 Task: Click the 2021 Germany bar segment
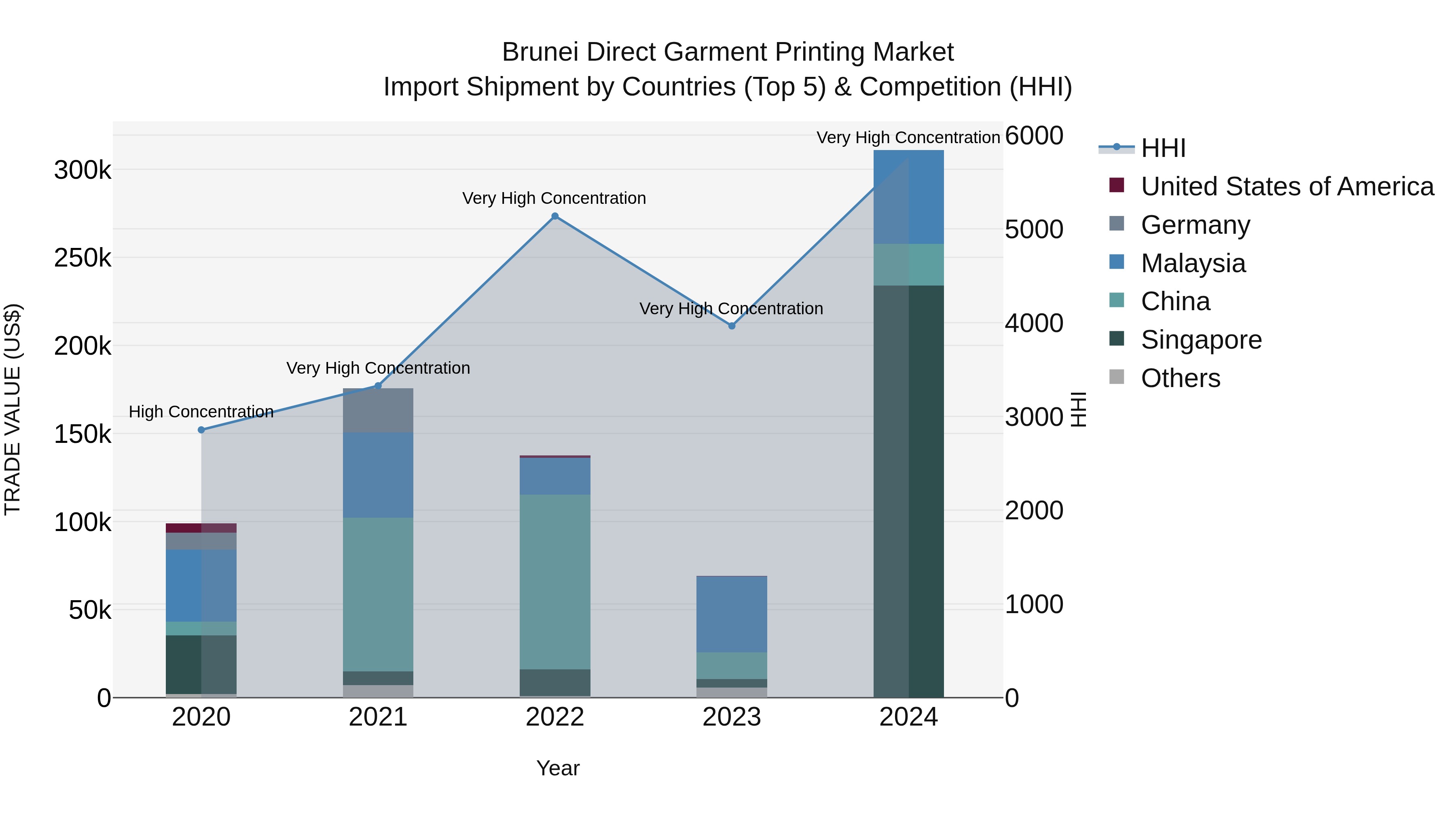pyautogui.click(x=378, y=411)
